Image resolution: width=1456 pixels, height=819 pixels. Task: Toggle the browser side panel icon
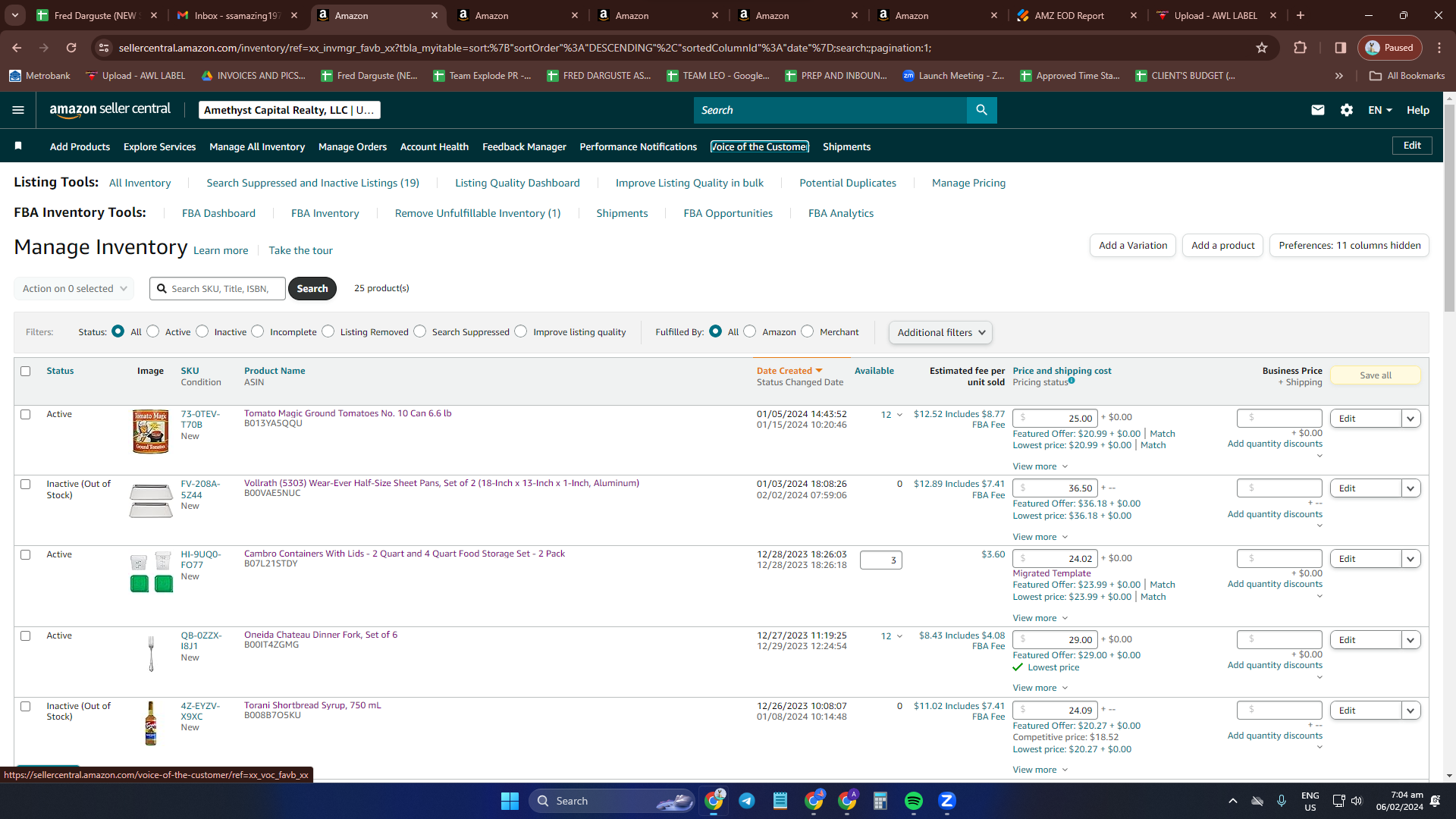coord(1341,48)
